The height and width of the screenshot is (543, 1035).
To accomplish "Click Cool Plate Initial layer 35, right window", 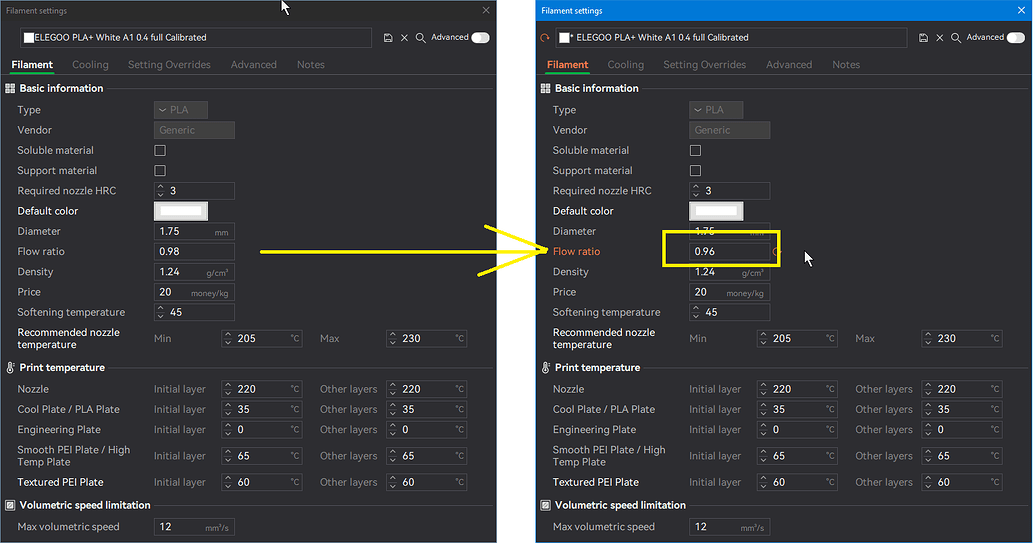I will click(x=797, y=410).
